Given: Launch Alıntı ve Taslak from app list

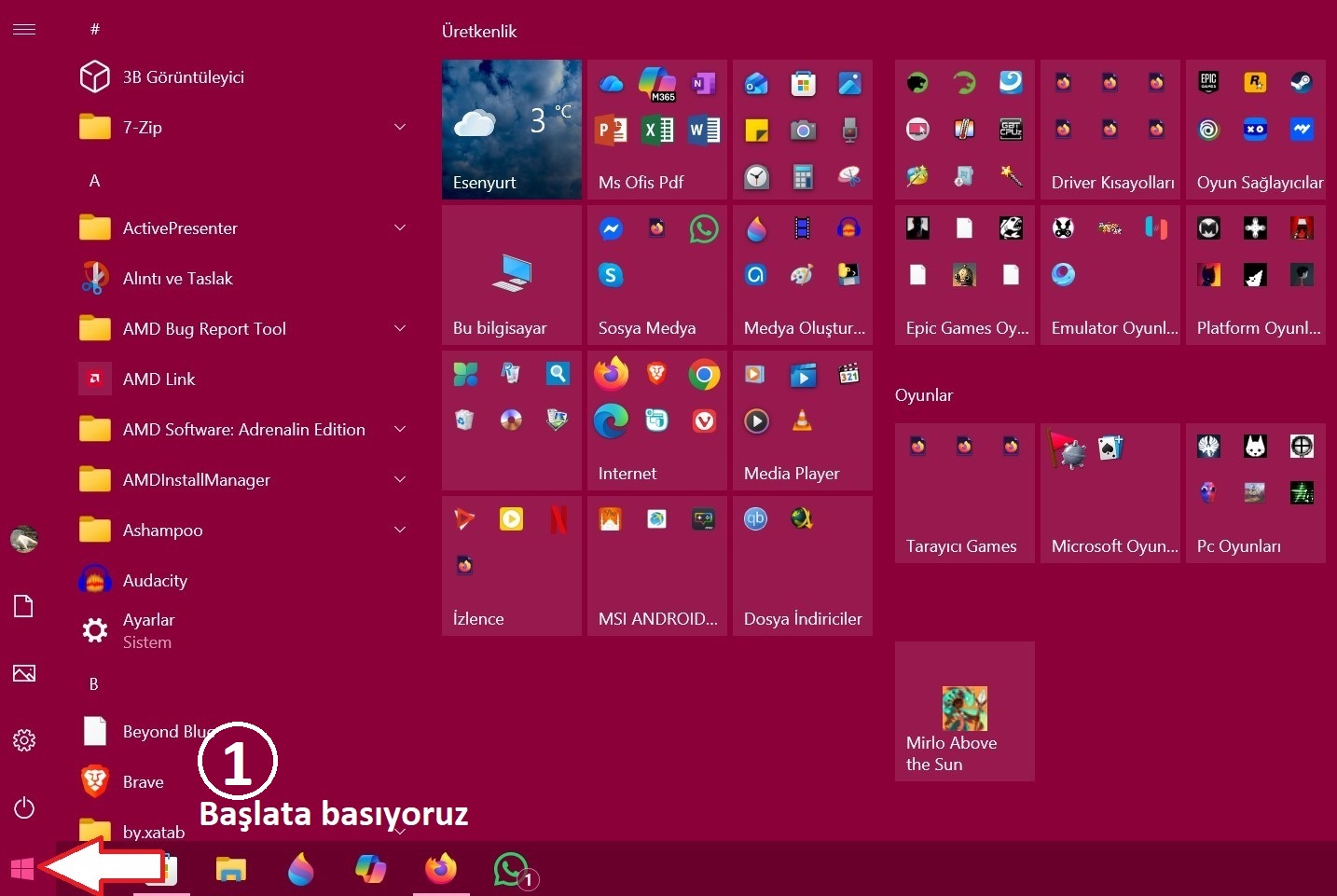Looking at the screenshot, I should [x=242, y=278].
